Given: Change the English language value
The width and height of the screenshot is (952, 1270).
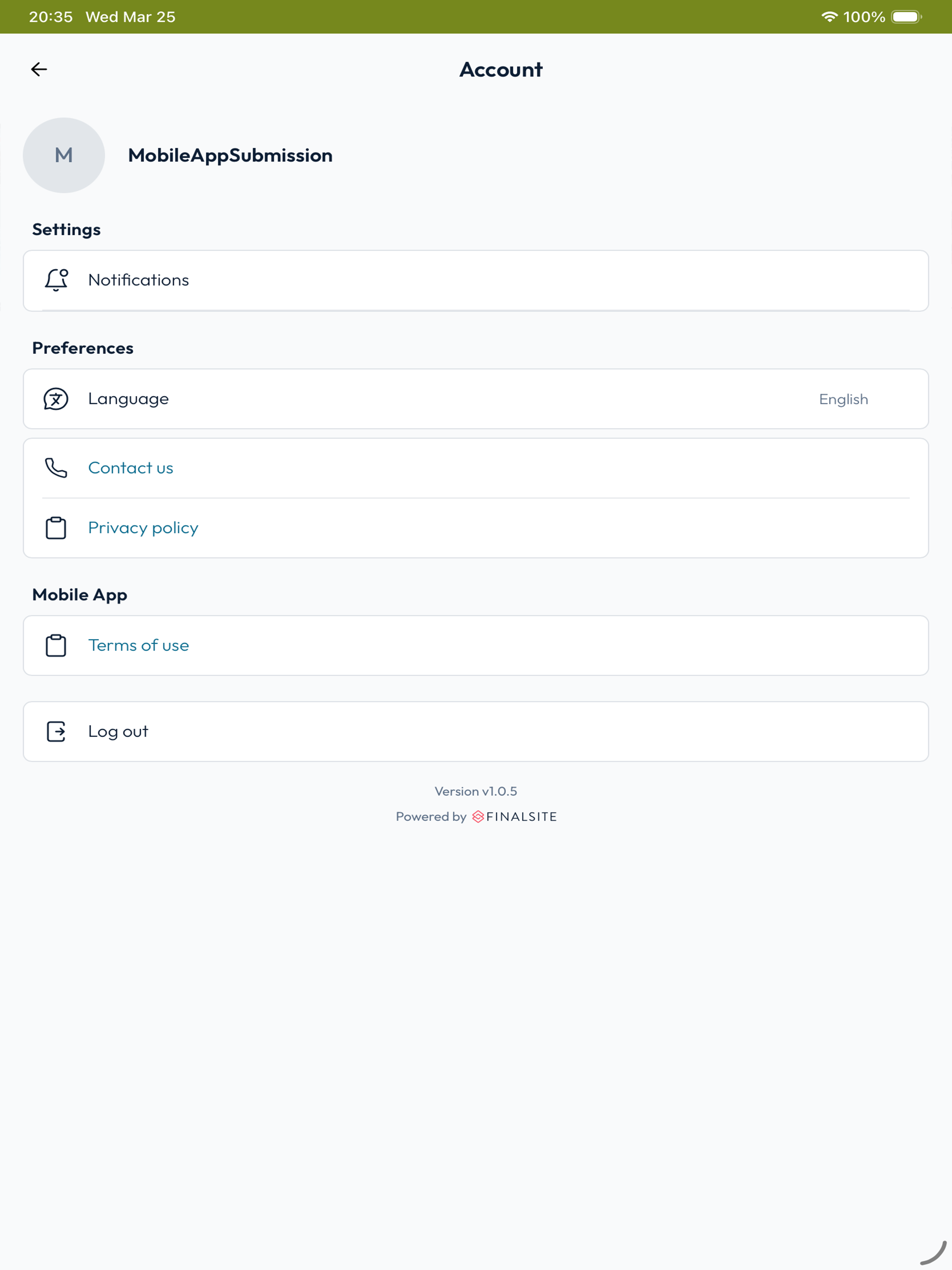Looking at the screenshot, I should point(844,399).
